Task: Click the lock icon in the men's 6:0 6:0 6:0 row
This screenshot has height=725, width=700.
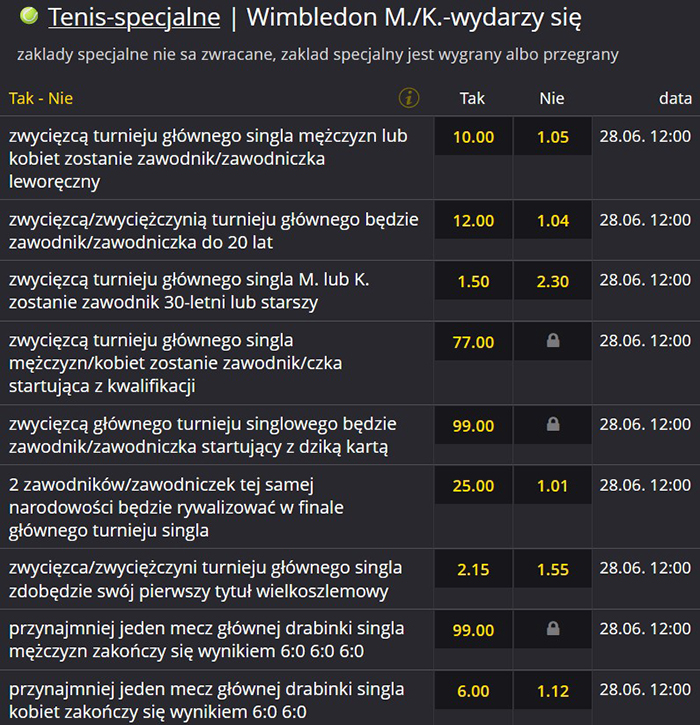Action: [x=552, y=630]
